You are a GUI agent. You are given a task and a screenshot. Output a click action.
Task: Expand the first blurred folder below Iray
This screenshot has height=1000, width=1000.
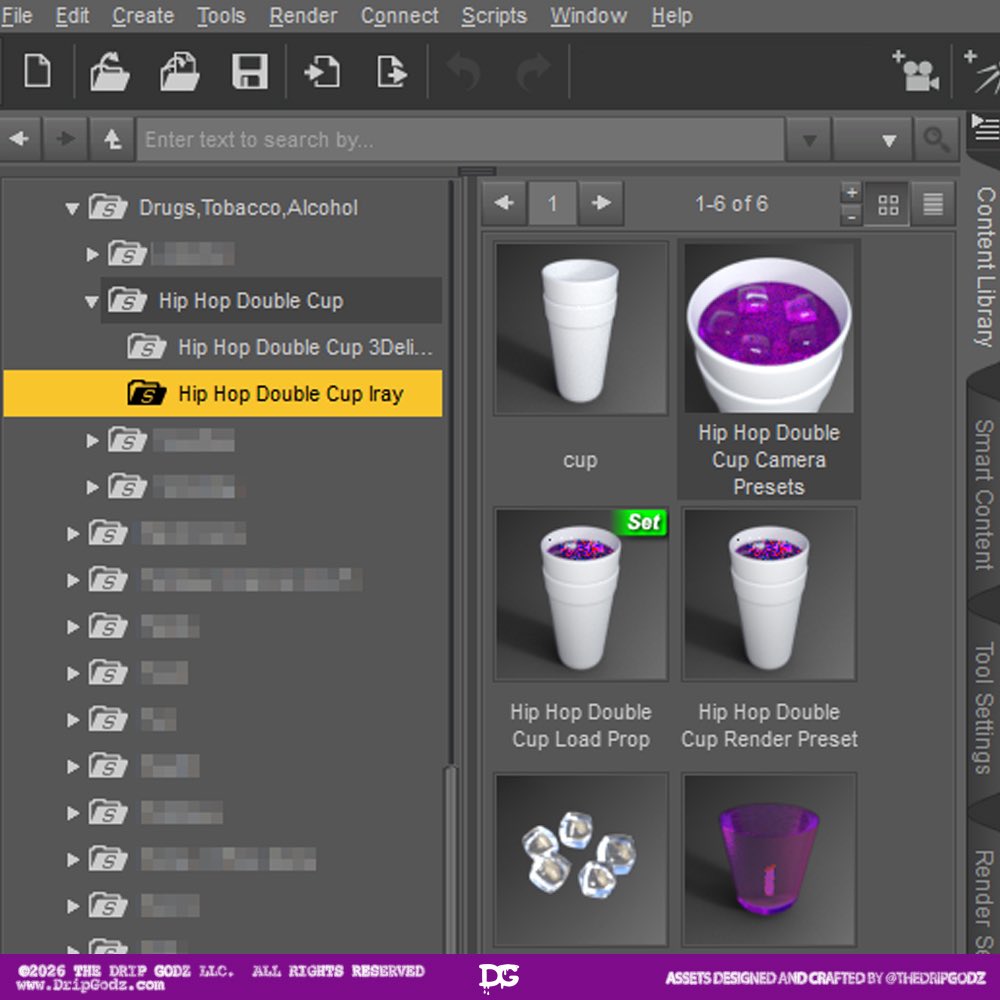point(92,441)
